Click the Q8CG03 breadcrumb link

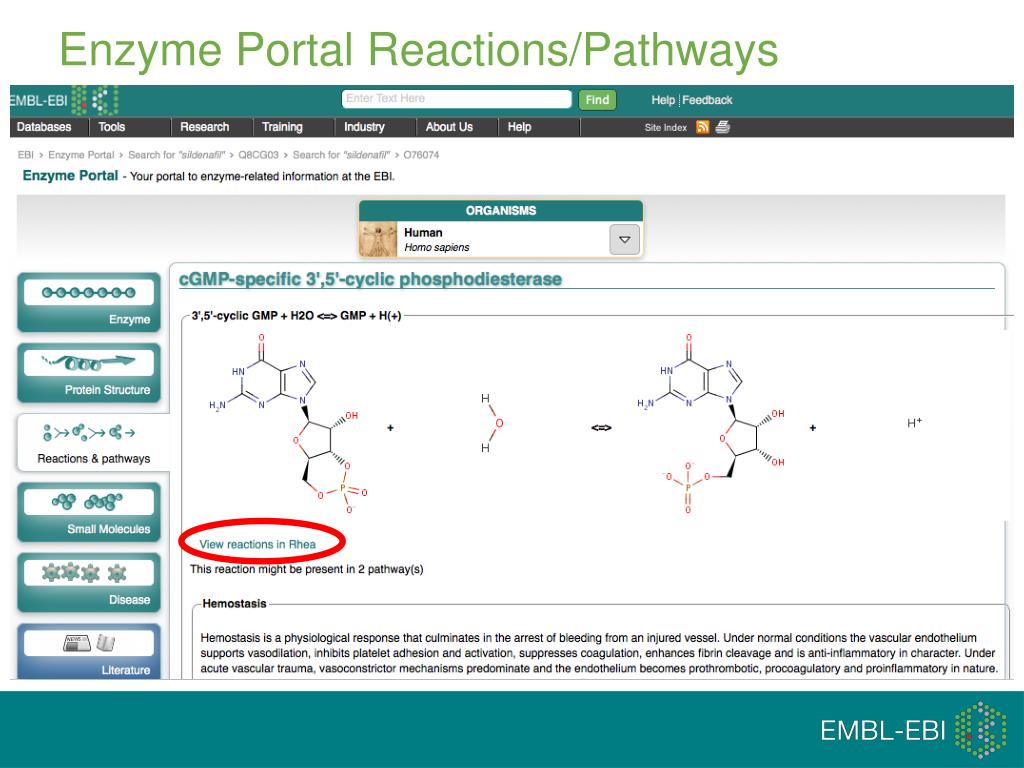pyautogui.click(x=259, y=155)
